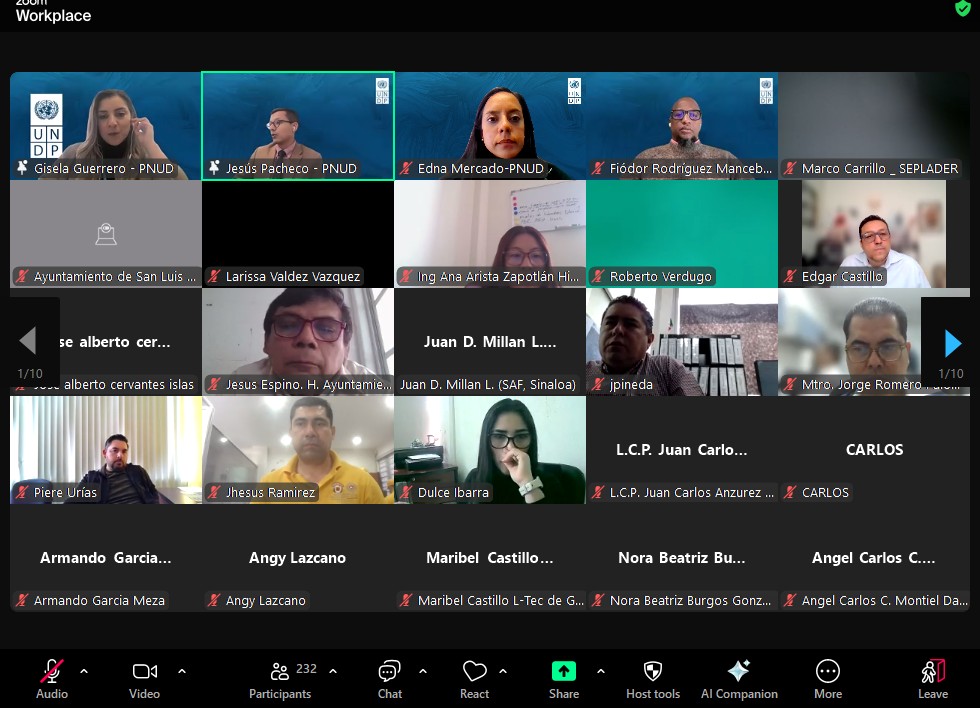
Task: Click the Leave meeting icon
Action: 933,671
